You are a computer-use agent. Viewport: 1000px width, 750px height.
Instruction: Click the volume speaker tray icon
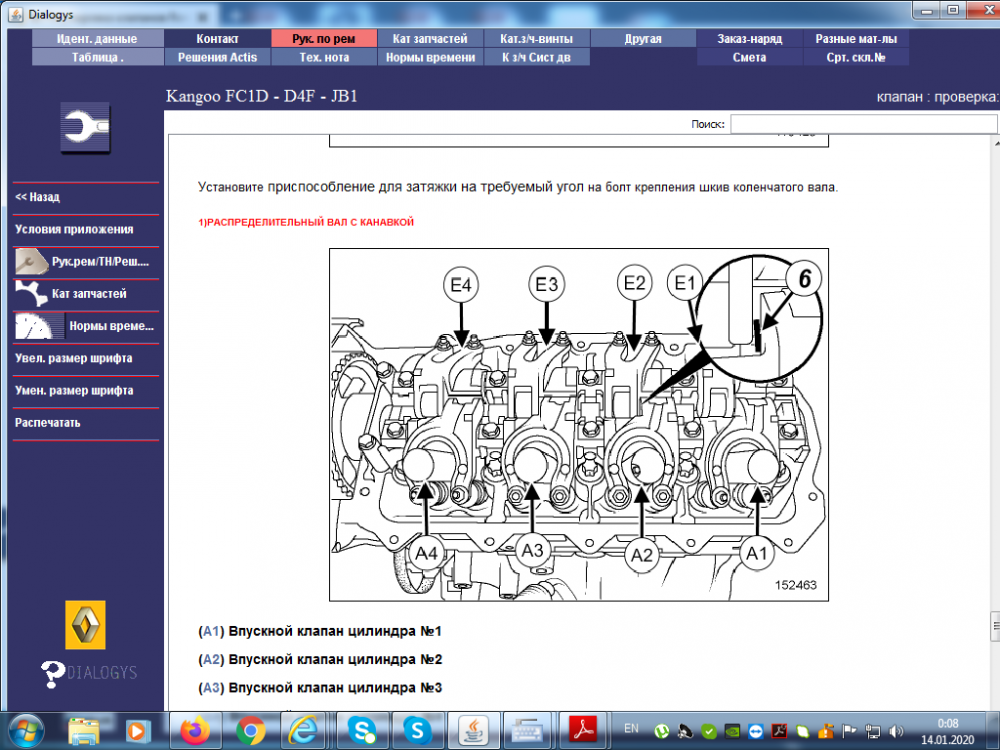point(896,731)
